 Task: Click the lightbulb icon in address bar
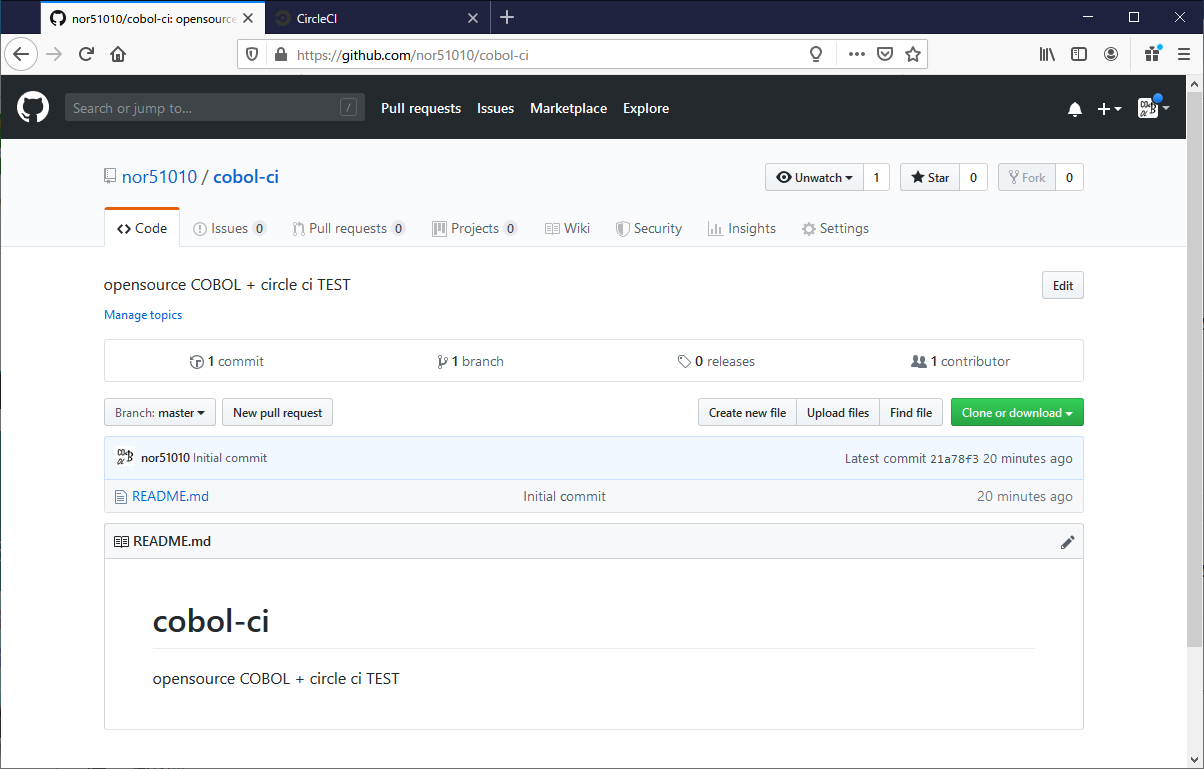(816, 54)
